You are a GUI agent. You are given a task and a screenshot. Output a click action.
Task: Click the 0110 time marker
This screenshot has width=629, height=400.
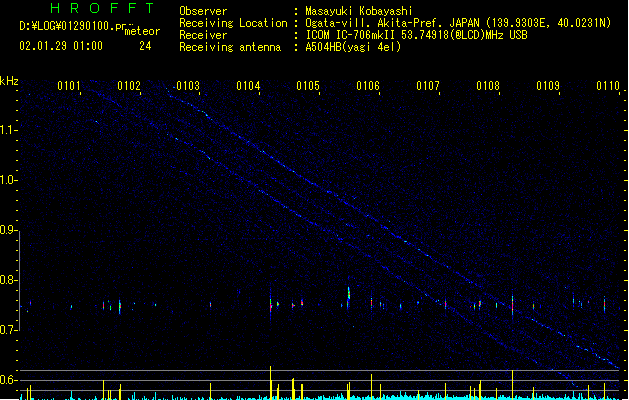pos(608,86)
